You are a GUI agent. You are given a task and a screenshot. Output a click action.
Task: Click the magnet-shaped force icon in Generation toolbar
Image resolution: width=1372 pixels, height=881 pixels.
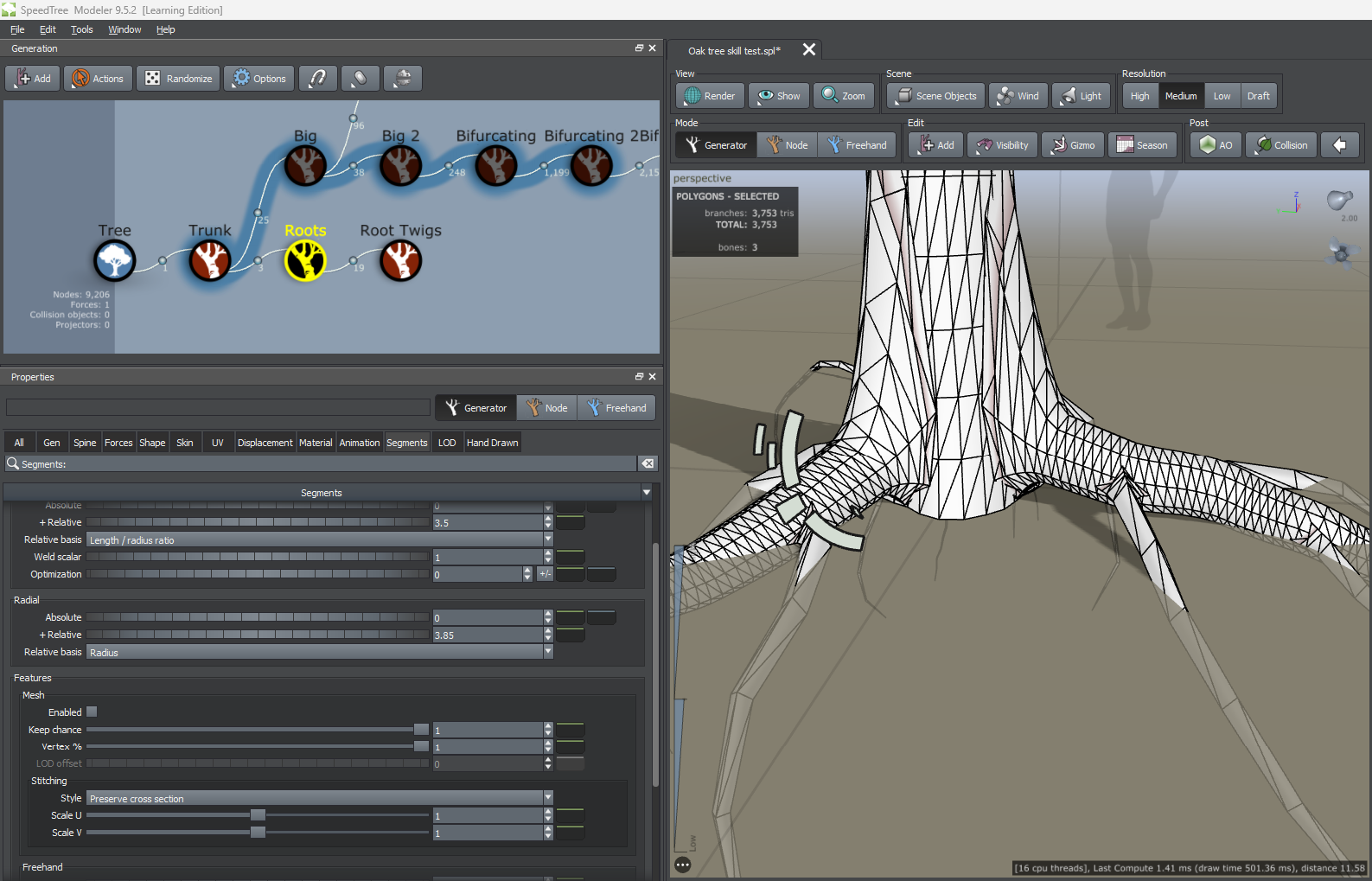318,79
